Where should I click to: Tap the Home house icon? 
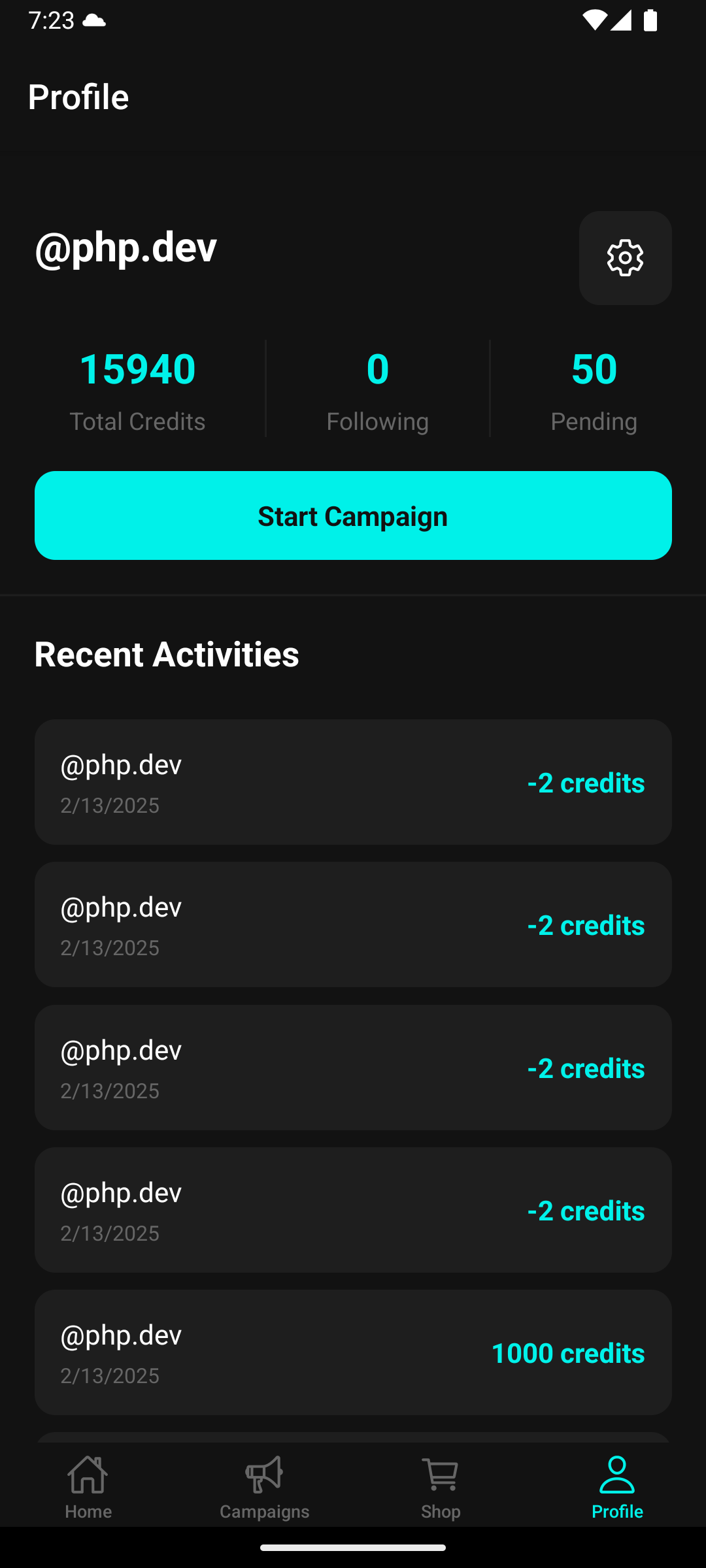click(x=88, y=1475)
